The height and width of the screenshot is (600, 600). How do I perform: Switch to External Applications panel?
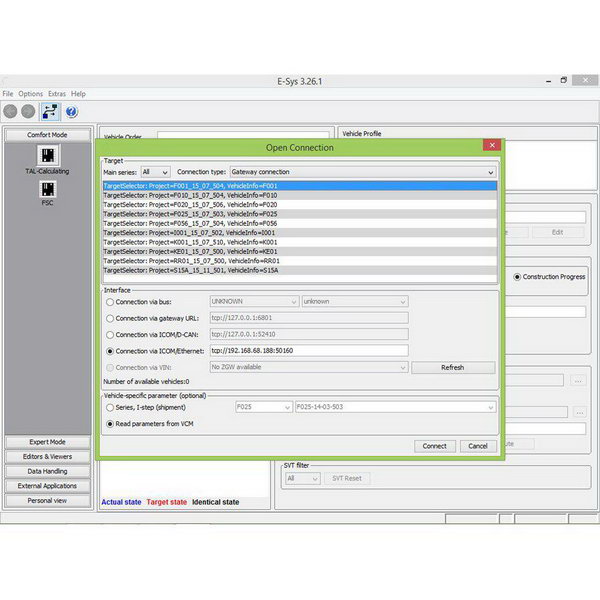click(47, 486)
